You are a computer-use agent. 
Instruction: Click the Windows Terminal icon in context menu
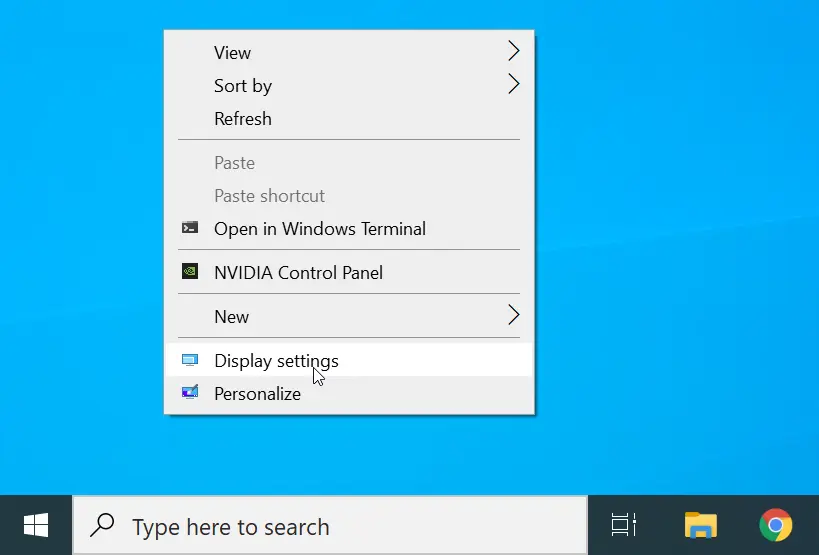tap(189, 228)
